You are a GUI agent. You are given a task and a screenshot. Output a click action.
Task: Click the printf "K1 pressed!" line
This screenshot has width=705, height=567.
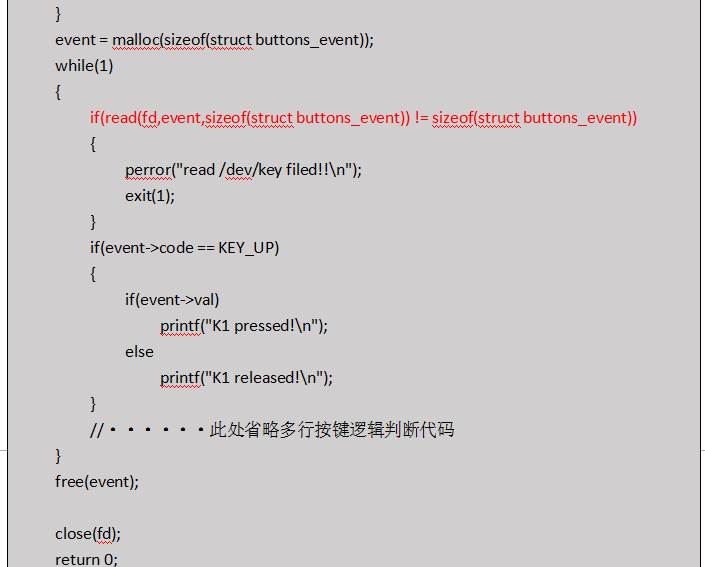(x=244, y=326)
